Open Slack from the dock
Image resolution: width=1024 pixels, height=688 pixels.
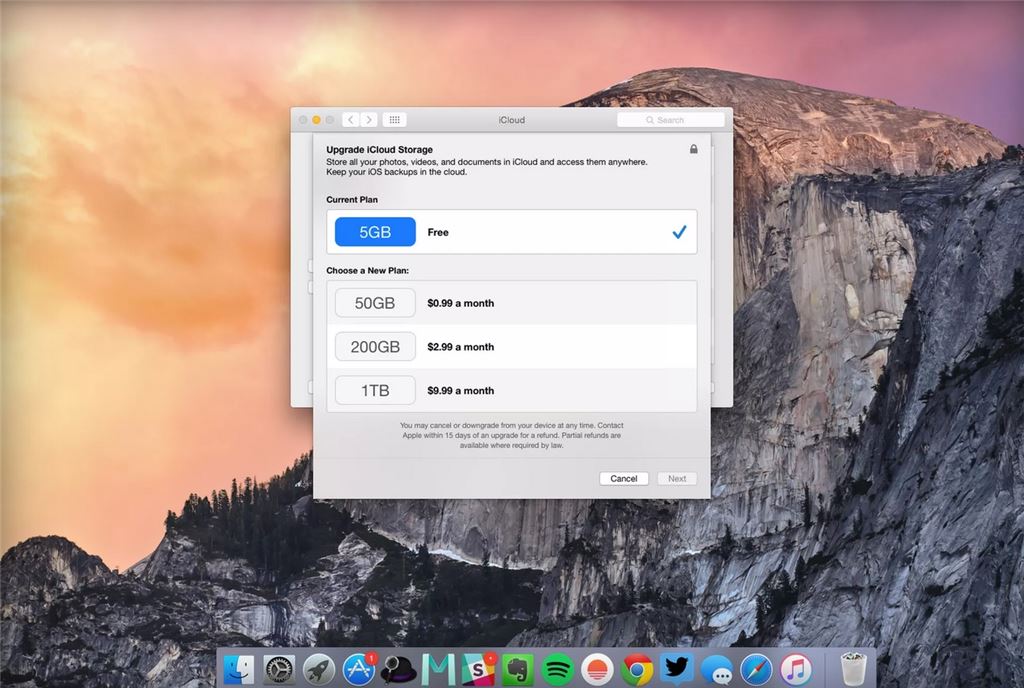478,669
